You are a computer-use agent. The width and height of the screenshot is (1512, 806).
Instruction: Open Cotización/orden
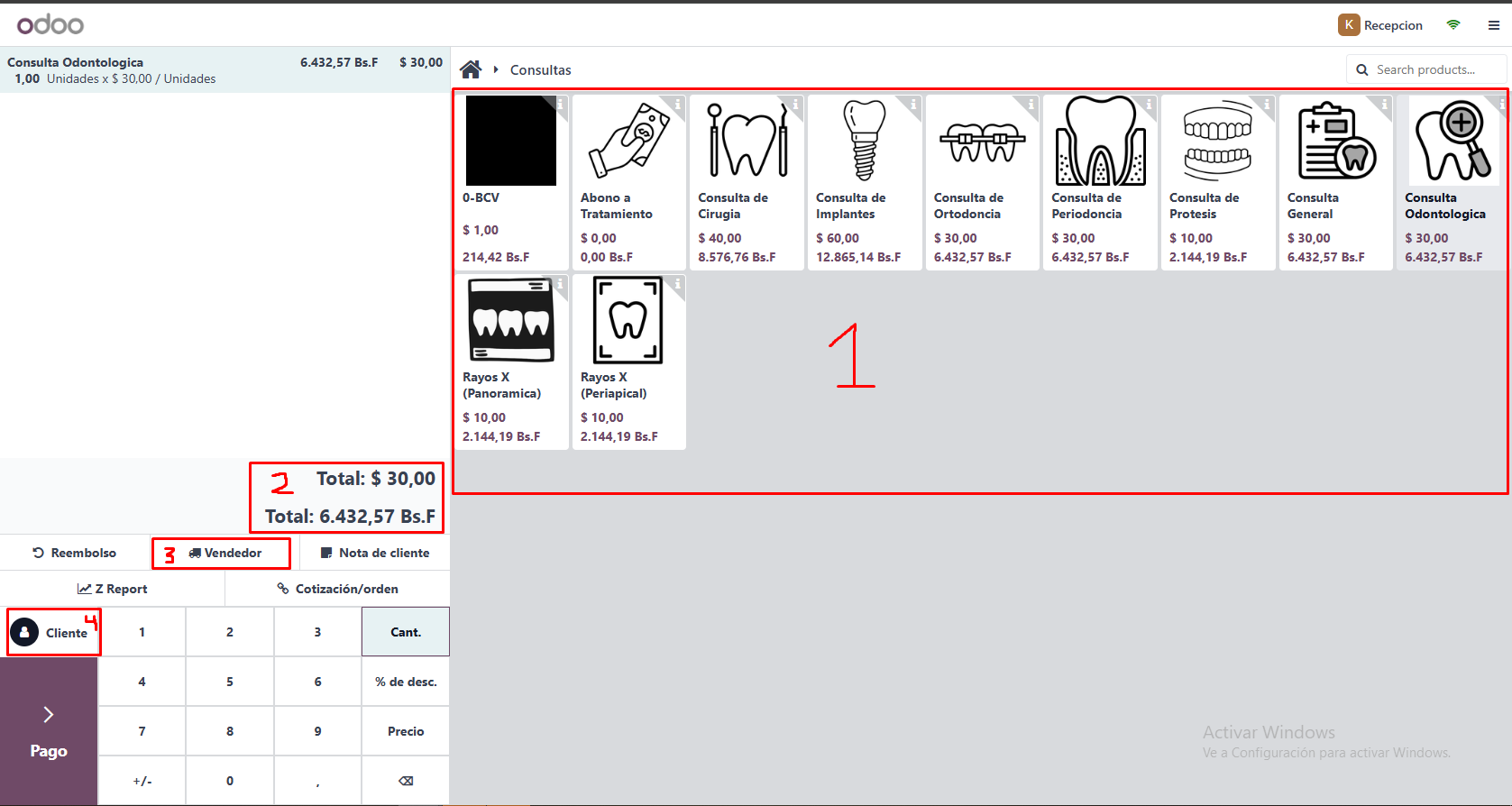tap(337, 589)
